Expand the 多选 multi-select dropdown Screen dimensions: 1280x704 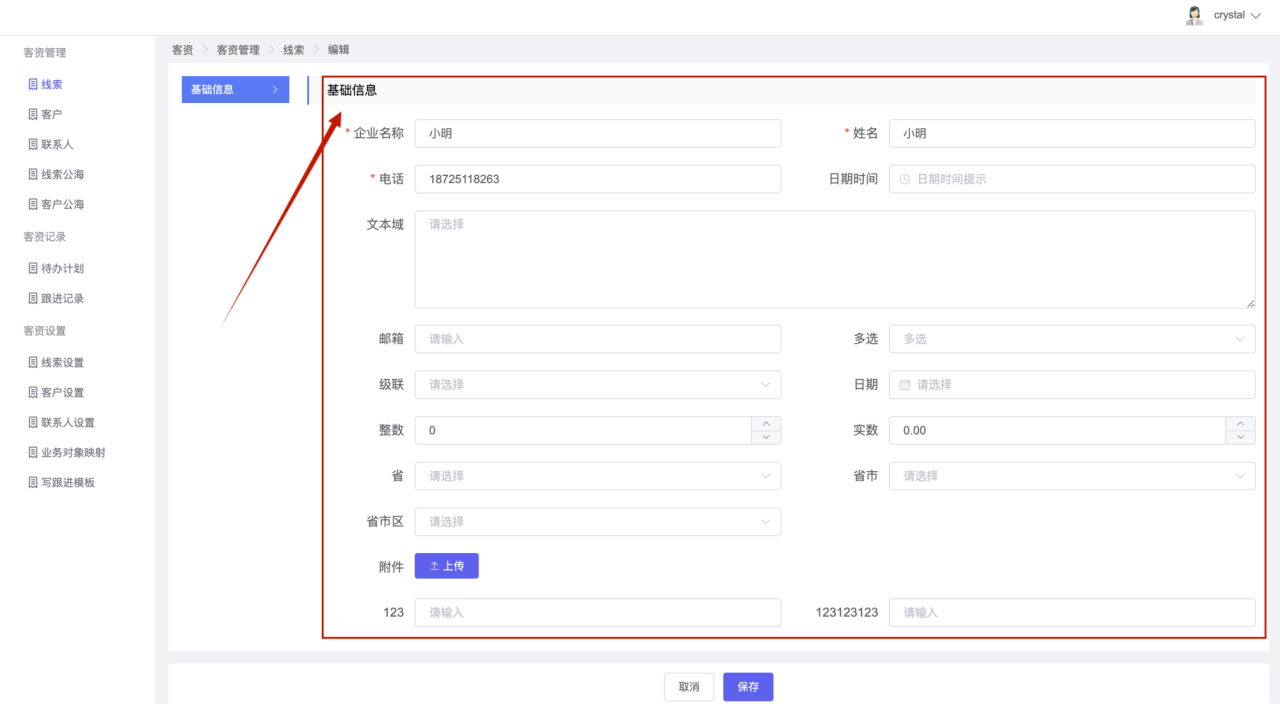click(x=1071, y=339)
